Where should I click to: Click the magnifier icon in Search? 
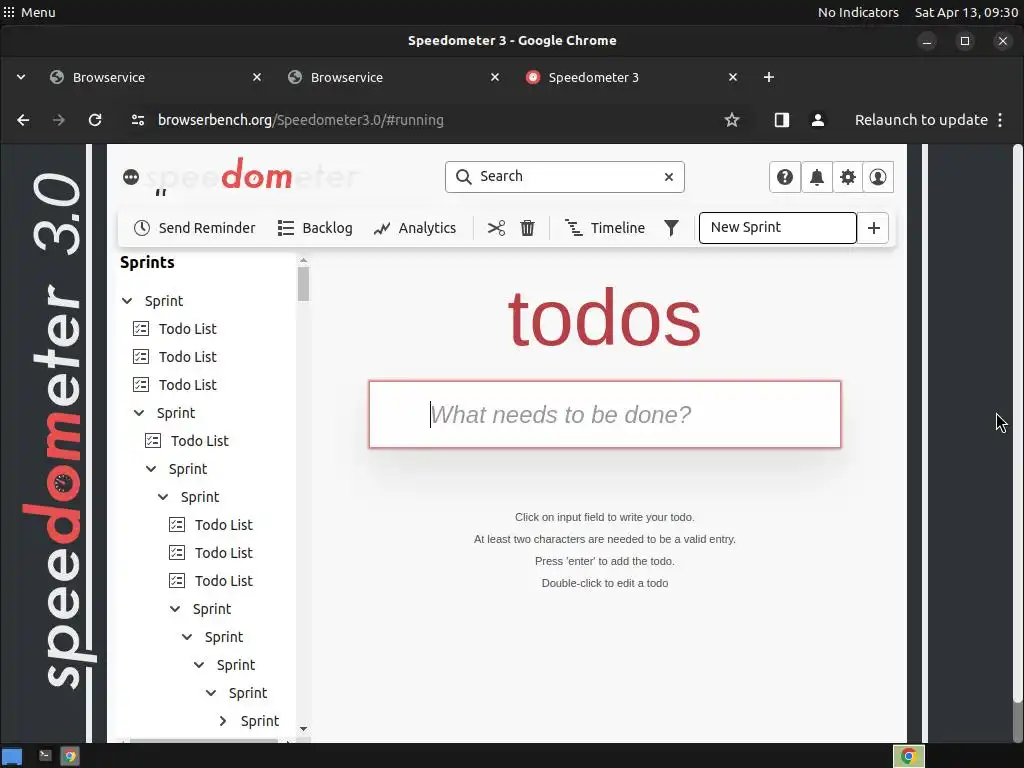pyautogui.click(x=464, y=177)
